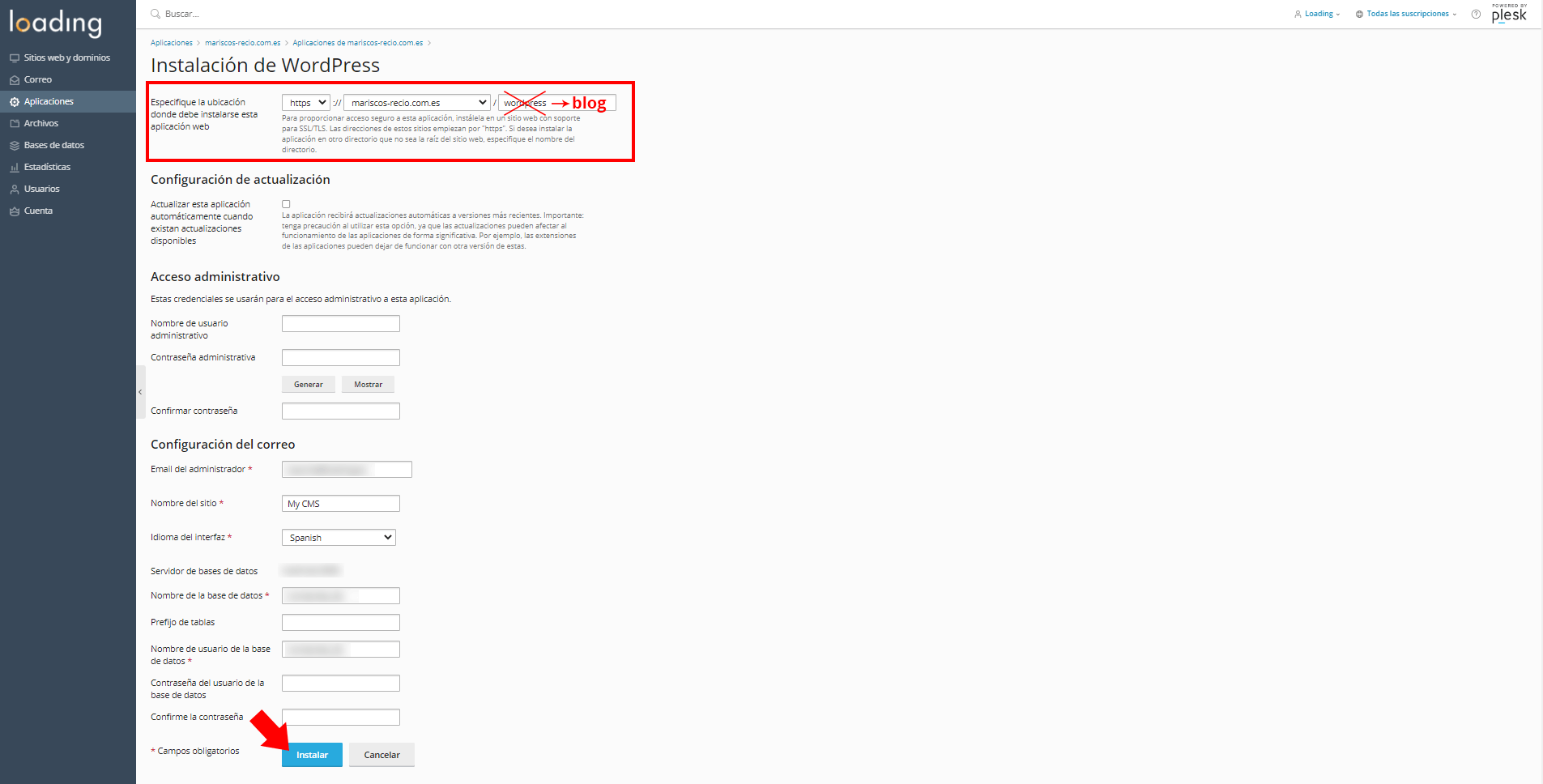Click the Aplicaciones gear icon
This screenshot has height=784, width=1543.
15,102
